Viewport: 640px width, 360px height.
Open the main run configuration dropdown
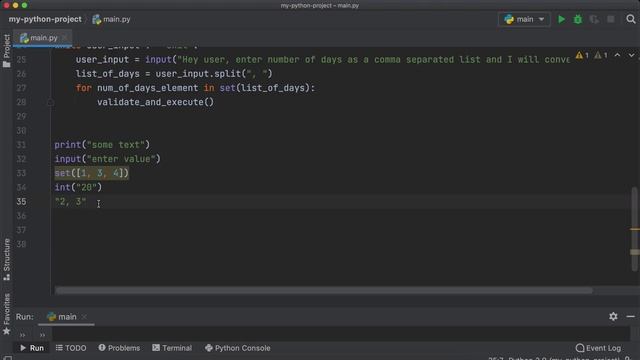[524, 19]
